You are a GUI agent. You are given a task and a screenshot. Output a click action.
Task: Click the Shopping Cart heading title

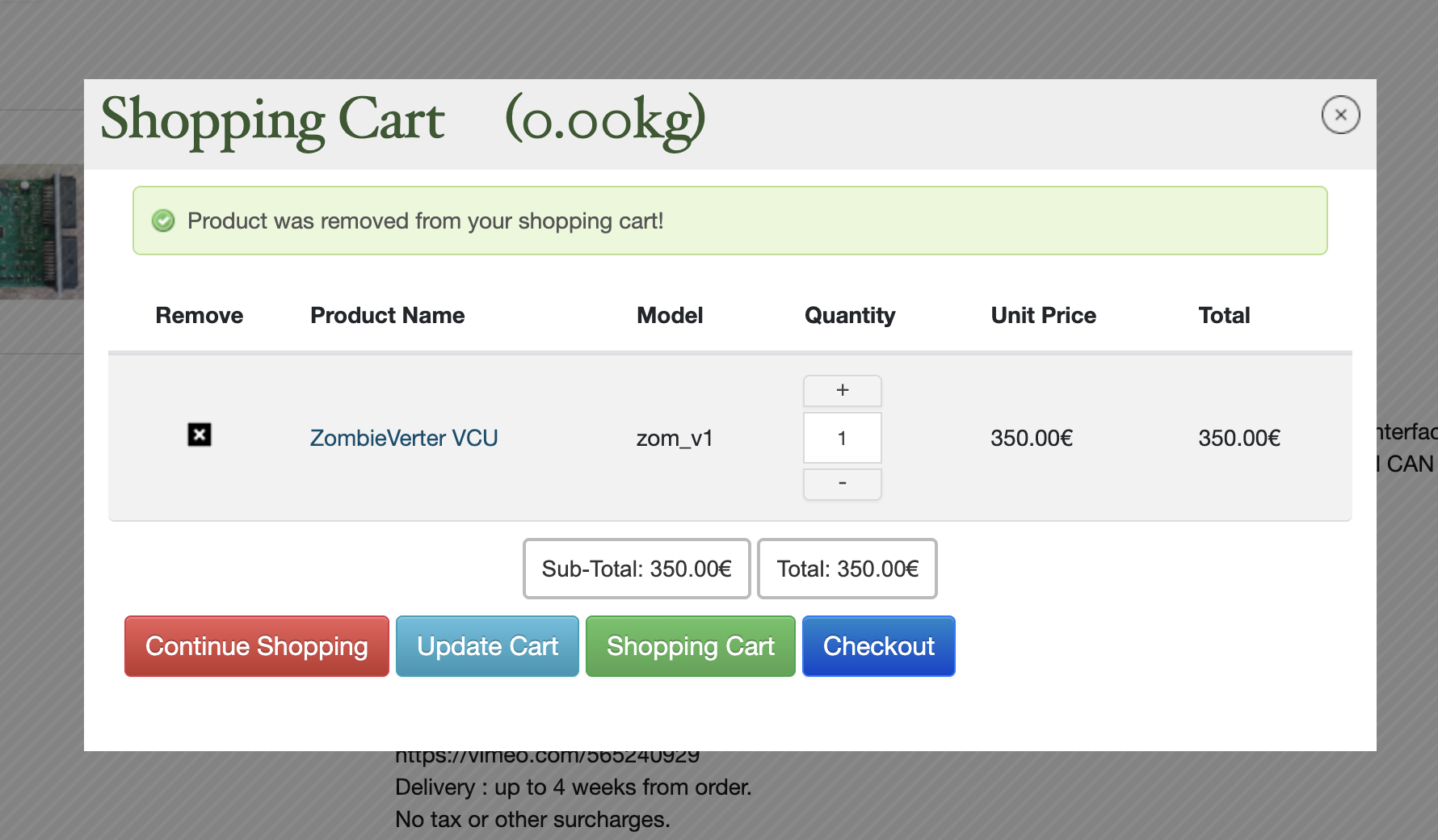click(272, 120)
